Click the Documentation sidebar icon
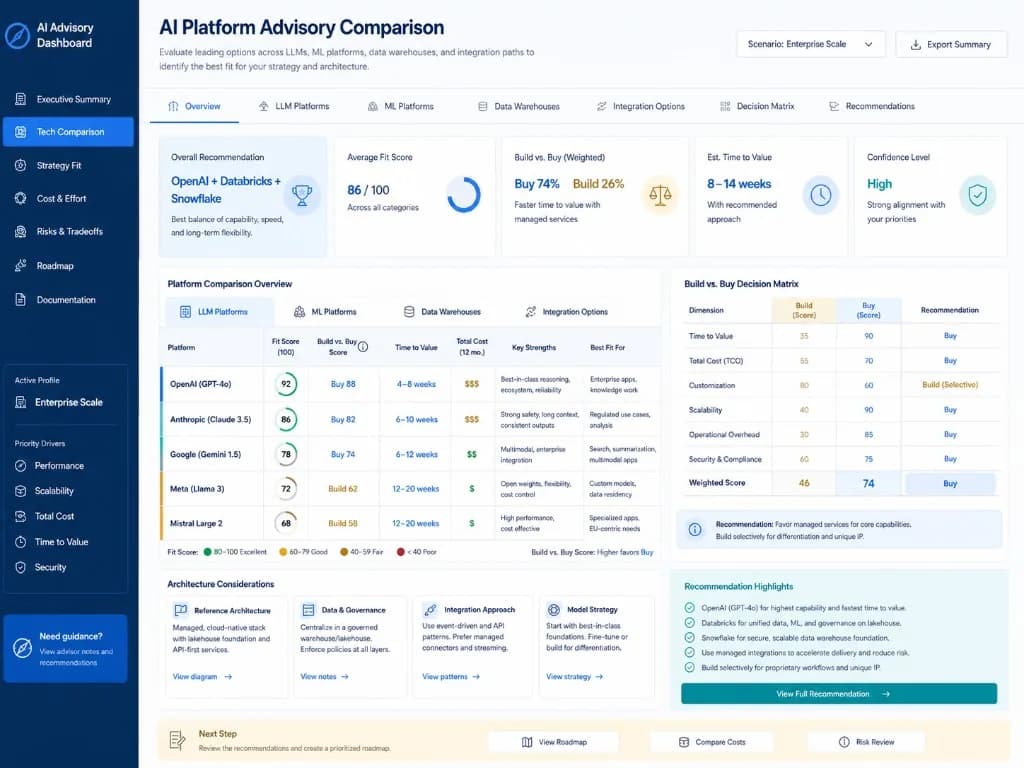This screenshot has width=1024, height=768. [21, 300]
